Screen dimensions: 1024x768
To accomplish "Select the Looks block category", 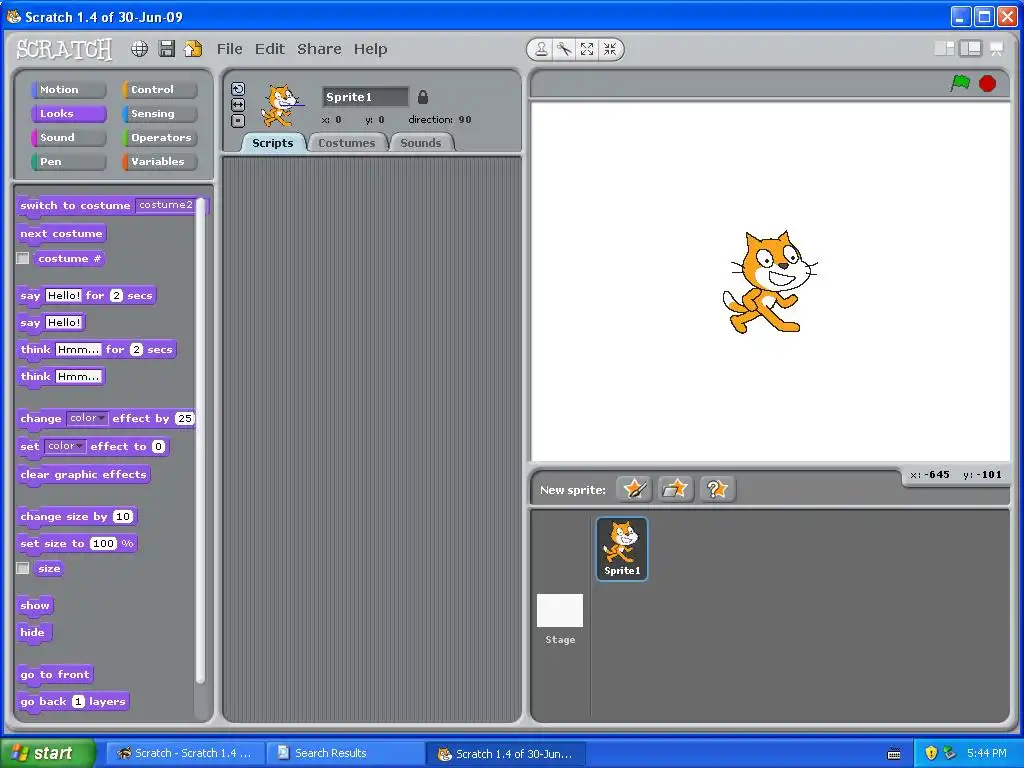I will pyautogui.click(x=69, y=114).
